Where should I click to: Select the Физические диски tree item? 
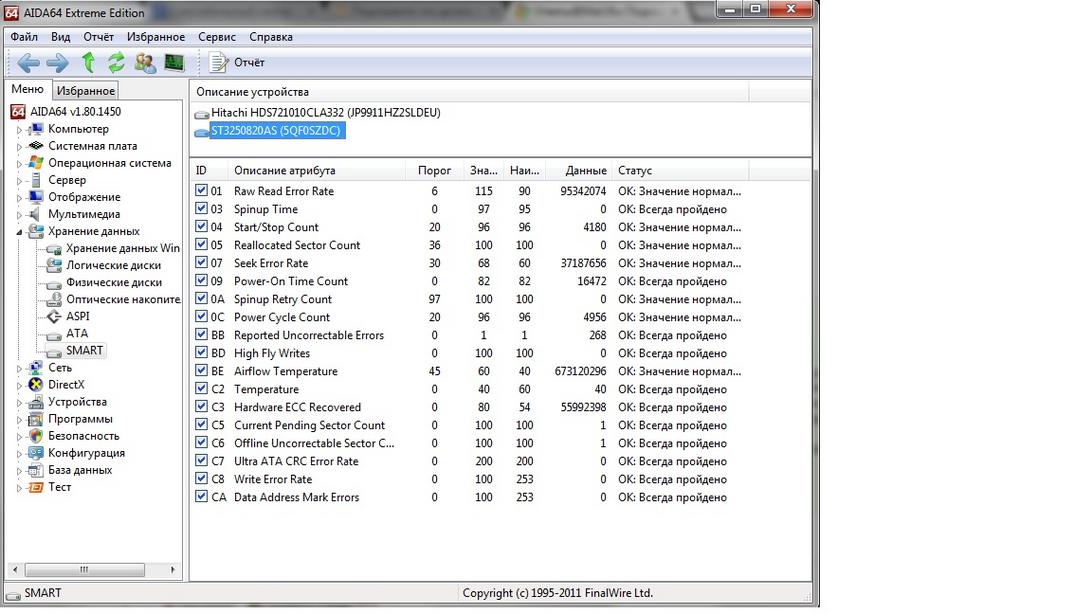pyautogui.click(x=114, y=282)
